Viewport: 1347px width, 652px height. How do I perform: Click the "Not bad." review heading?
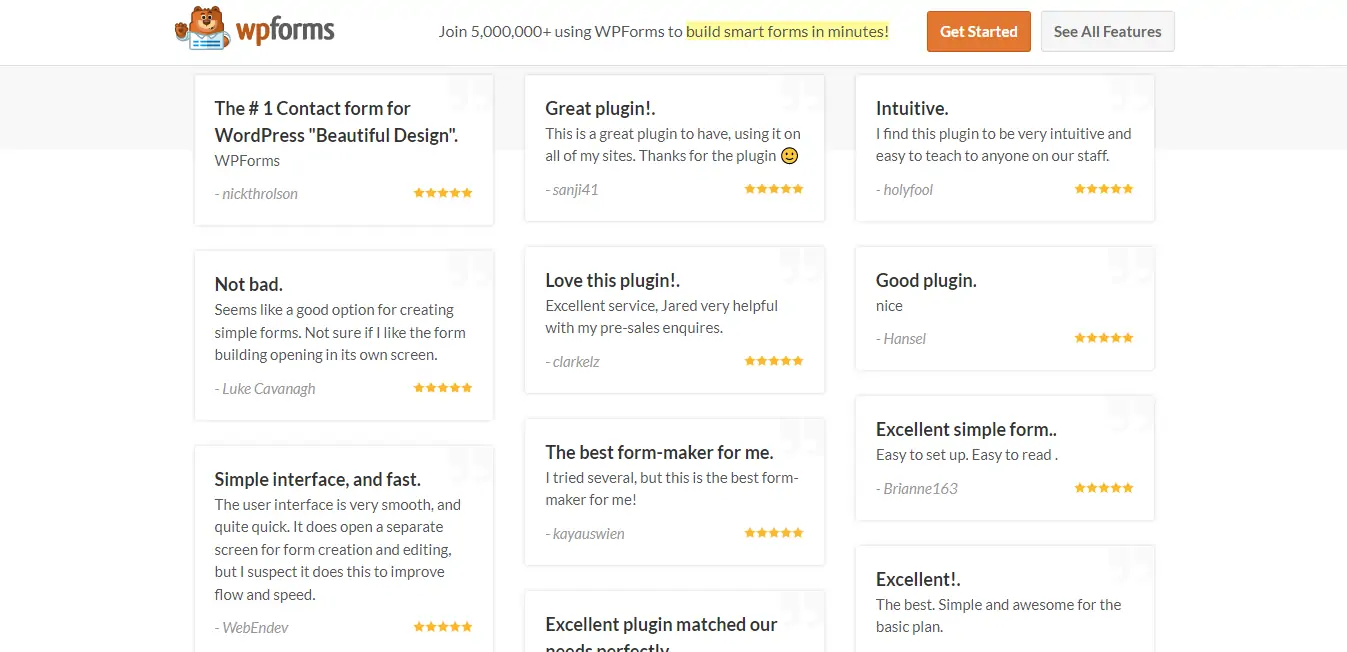pyautogui.click(x=249, y=285)
